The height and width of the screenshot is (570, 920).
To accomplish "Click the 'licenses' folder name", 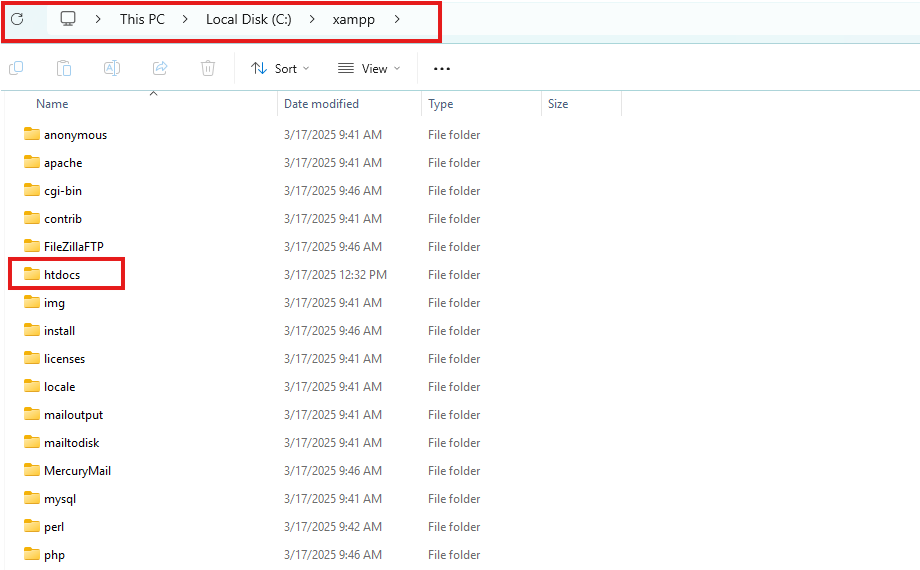I will coord(65,359).
